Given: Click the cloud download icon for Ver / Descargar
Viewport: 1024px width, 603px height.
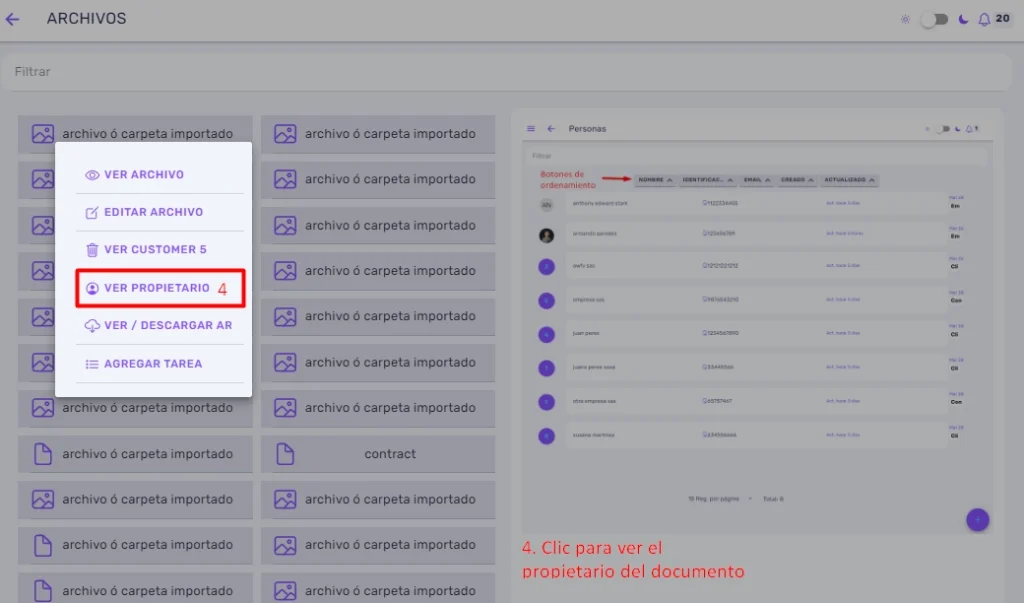Looking at the screenshot, I should [92, 325].
